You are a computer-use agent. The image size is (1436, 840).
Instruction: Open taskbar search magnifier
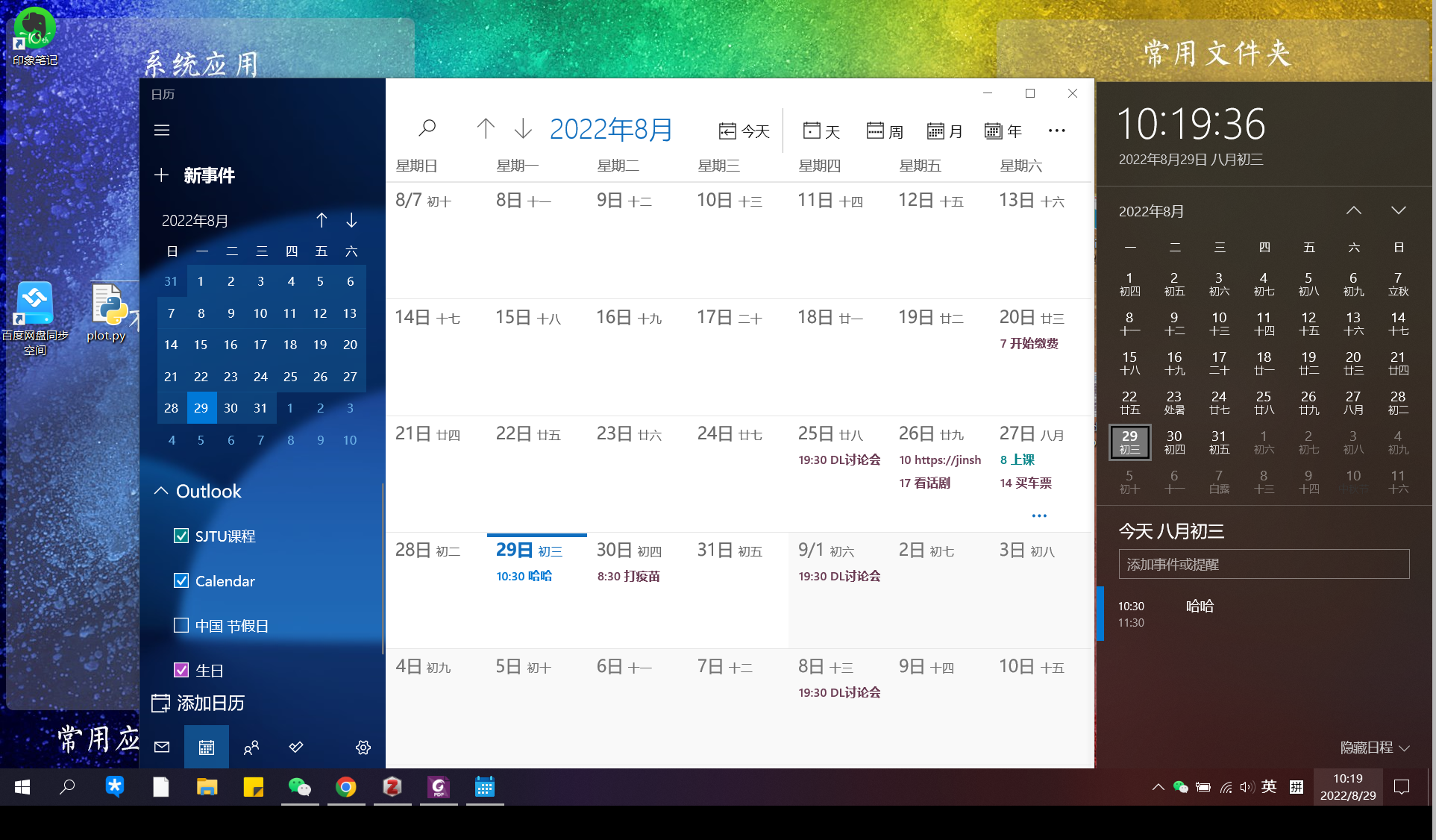67,786
